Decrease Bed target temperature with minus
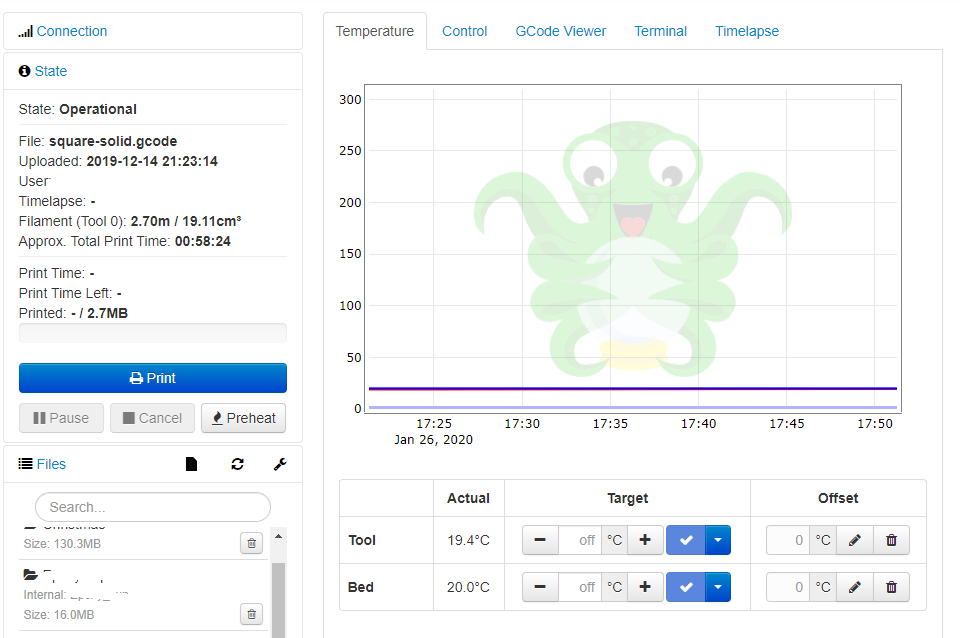The width and height of the screenshot is (960, 638). click(540, 587)
